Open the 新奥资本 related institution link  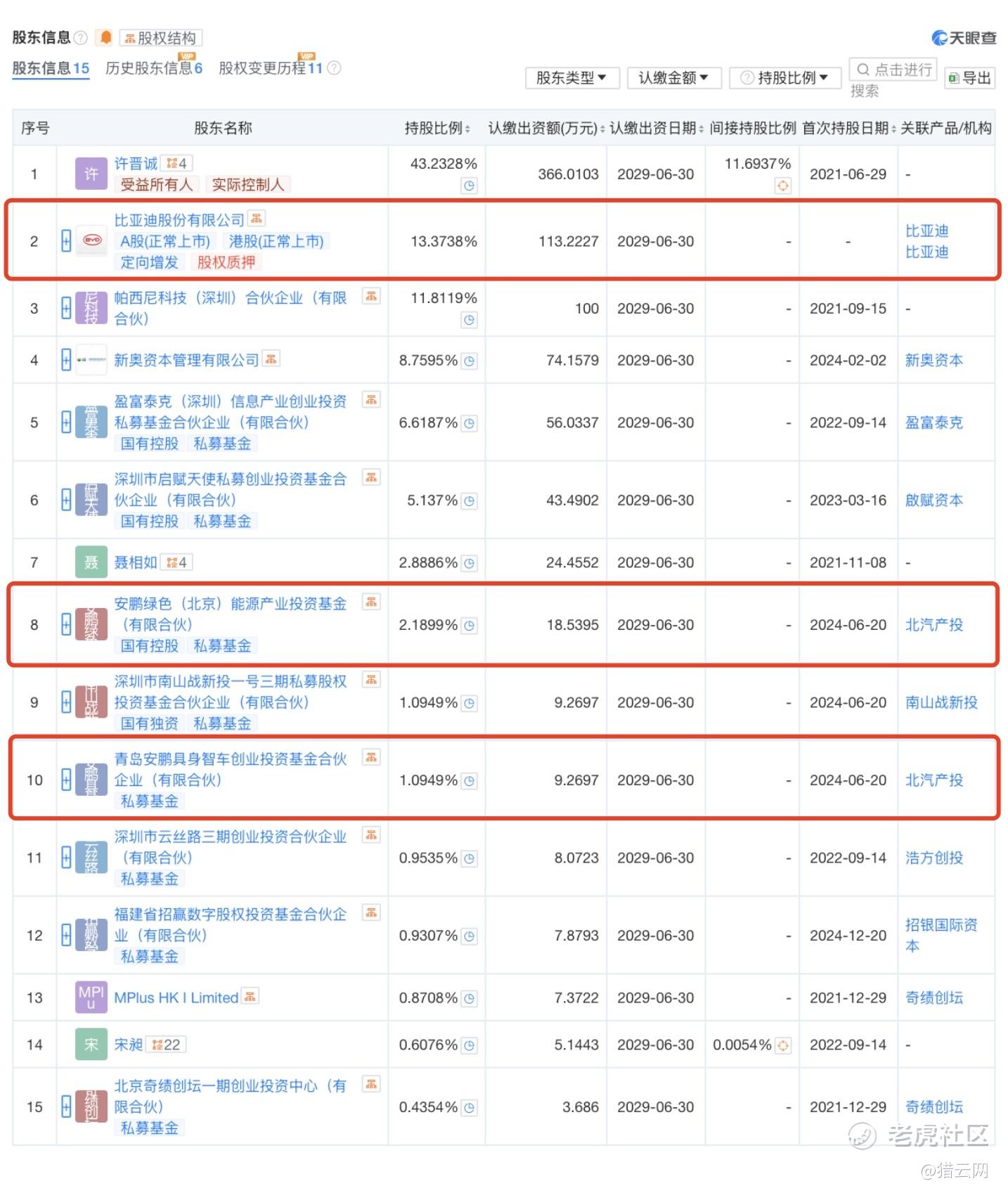coord(933,361)
